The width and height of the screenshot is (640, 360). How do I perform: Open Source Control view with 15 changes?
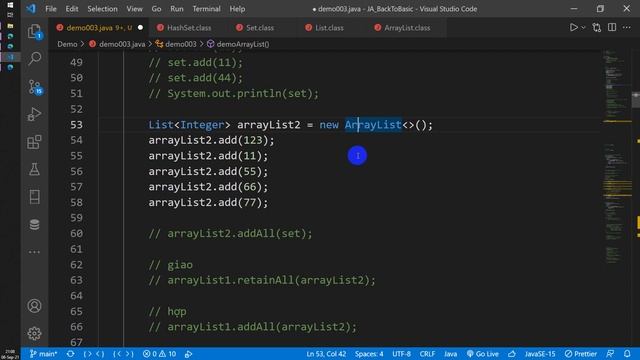point(35,87)
